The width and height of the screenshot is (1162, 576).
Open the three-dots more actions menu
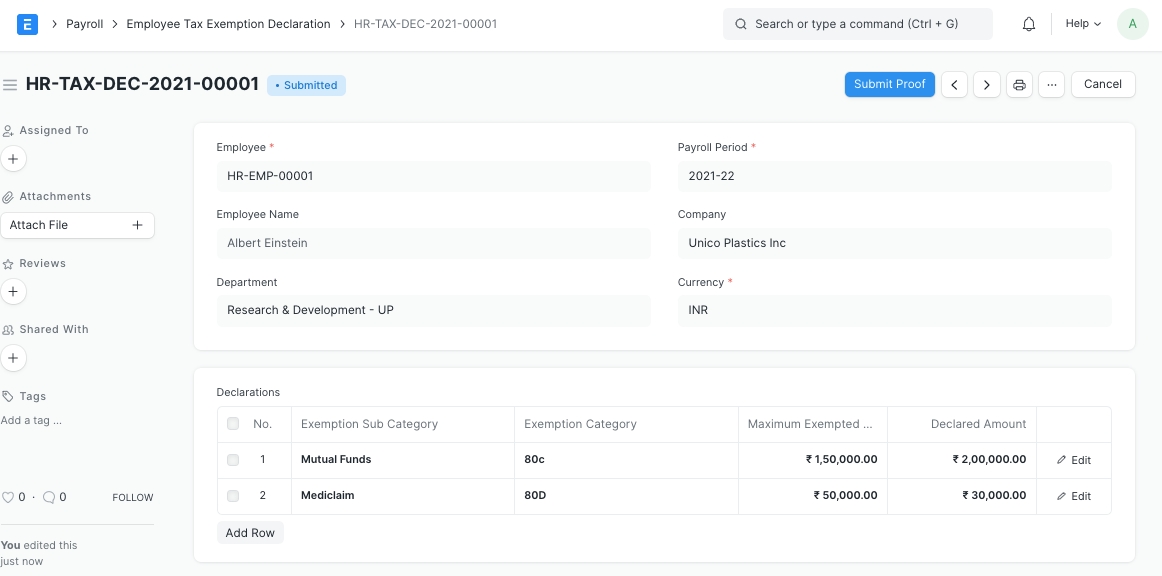(x=1051, y=85)
